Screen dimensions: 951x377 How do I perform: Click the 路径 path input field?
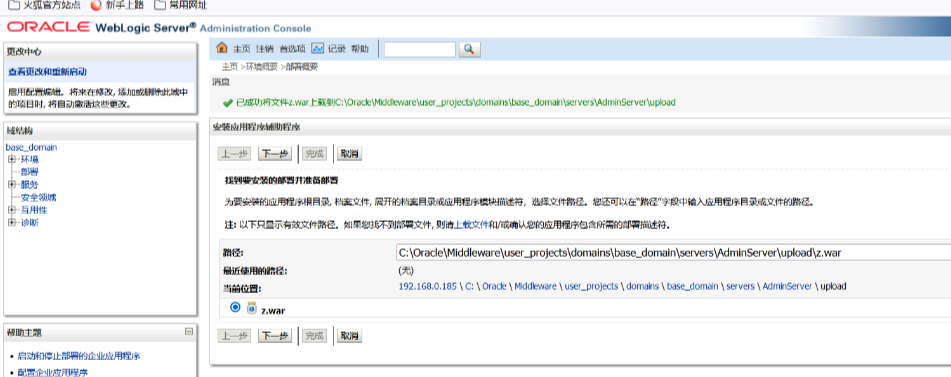click(x=673, y=253)
